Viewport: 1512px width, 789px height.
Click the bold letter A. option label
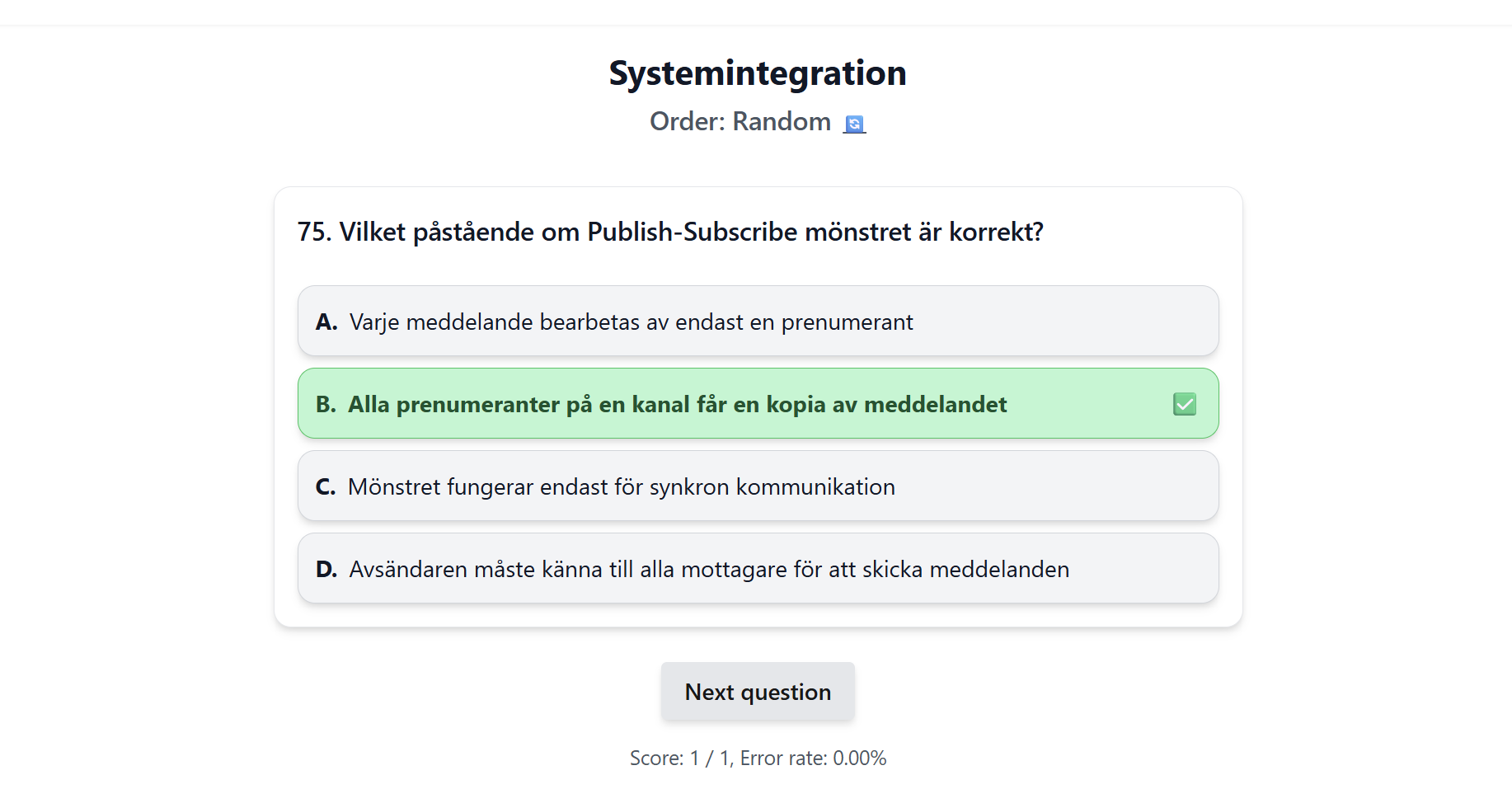(326, 322)
